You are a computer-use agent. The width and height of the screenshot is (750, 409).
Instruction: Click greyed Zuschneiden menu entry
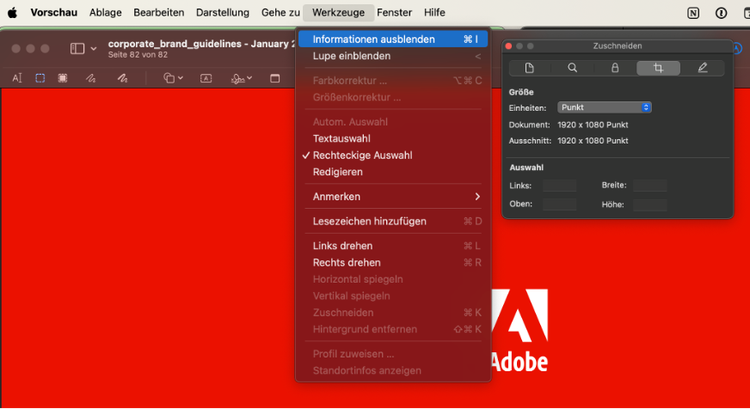tap(393, 312)
